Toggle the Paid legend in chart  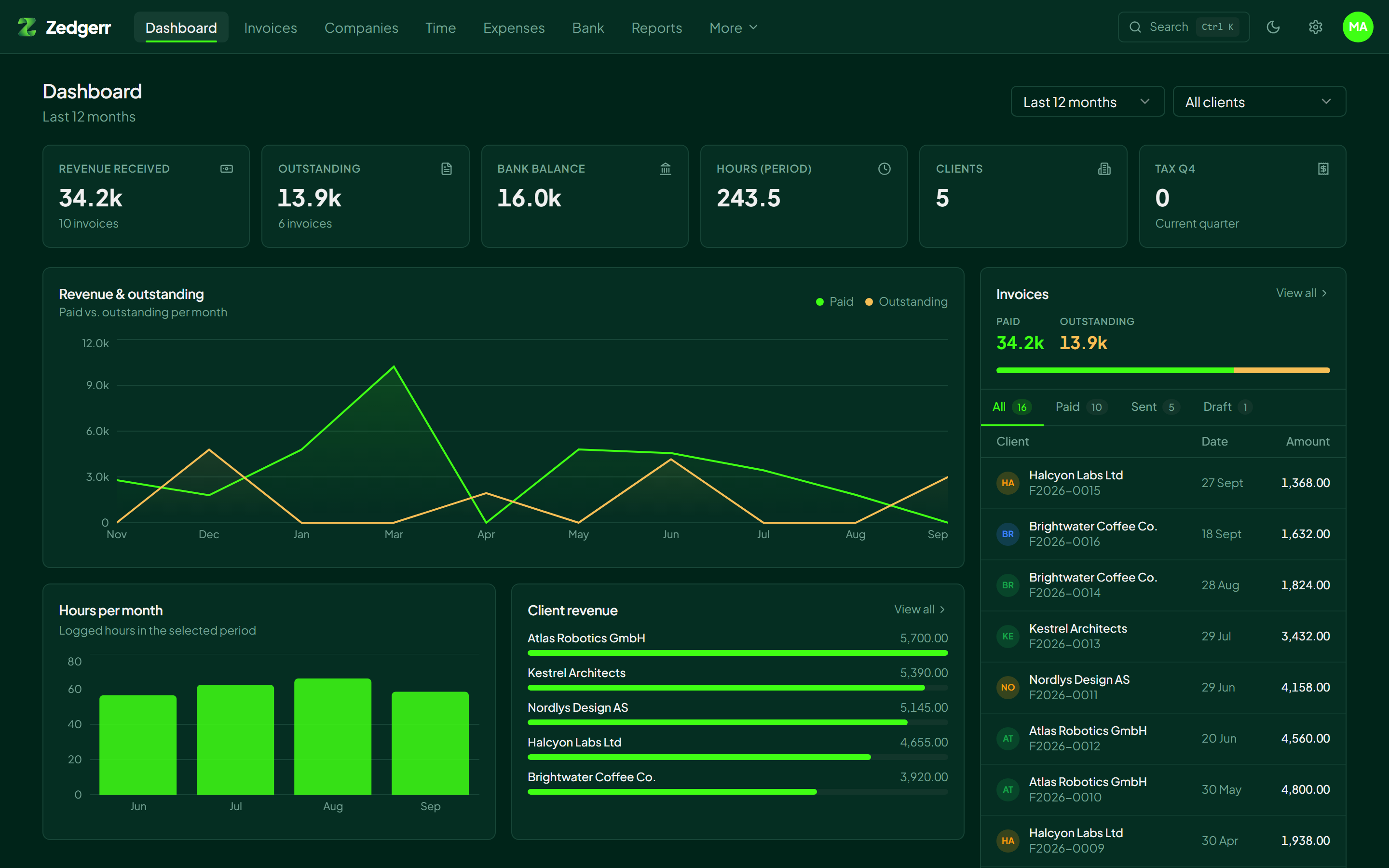click(x=834, y=301)
